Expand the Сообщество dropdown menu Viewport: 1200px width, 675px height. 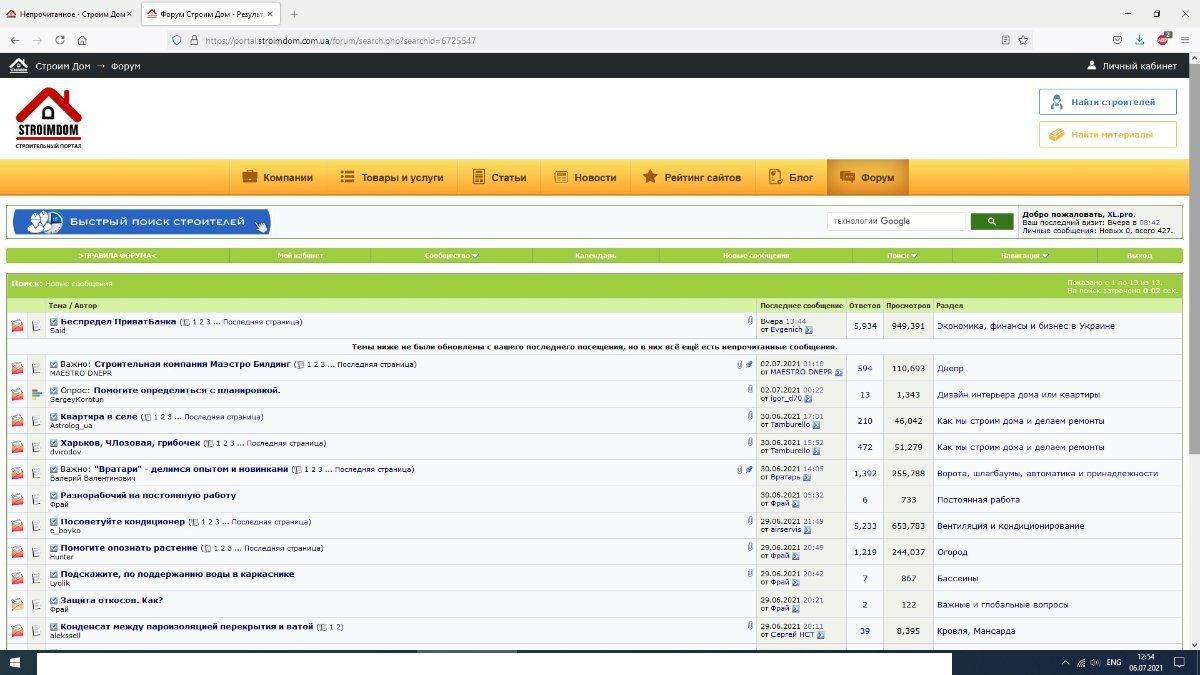coord(451,256)
